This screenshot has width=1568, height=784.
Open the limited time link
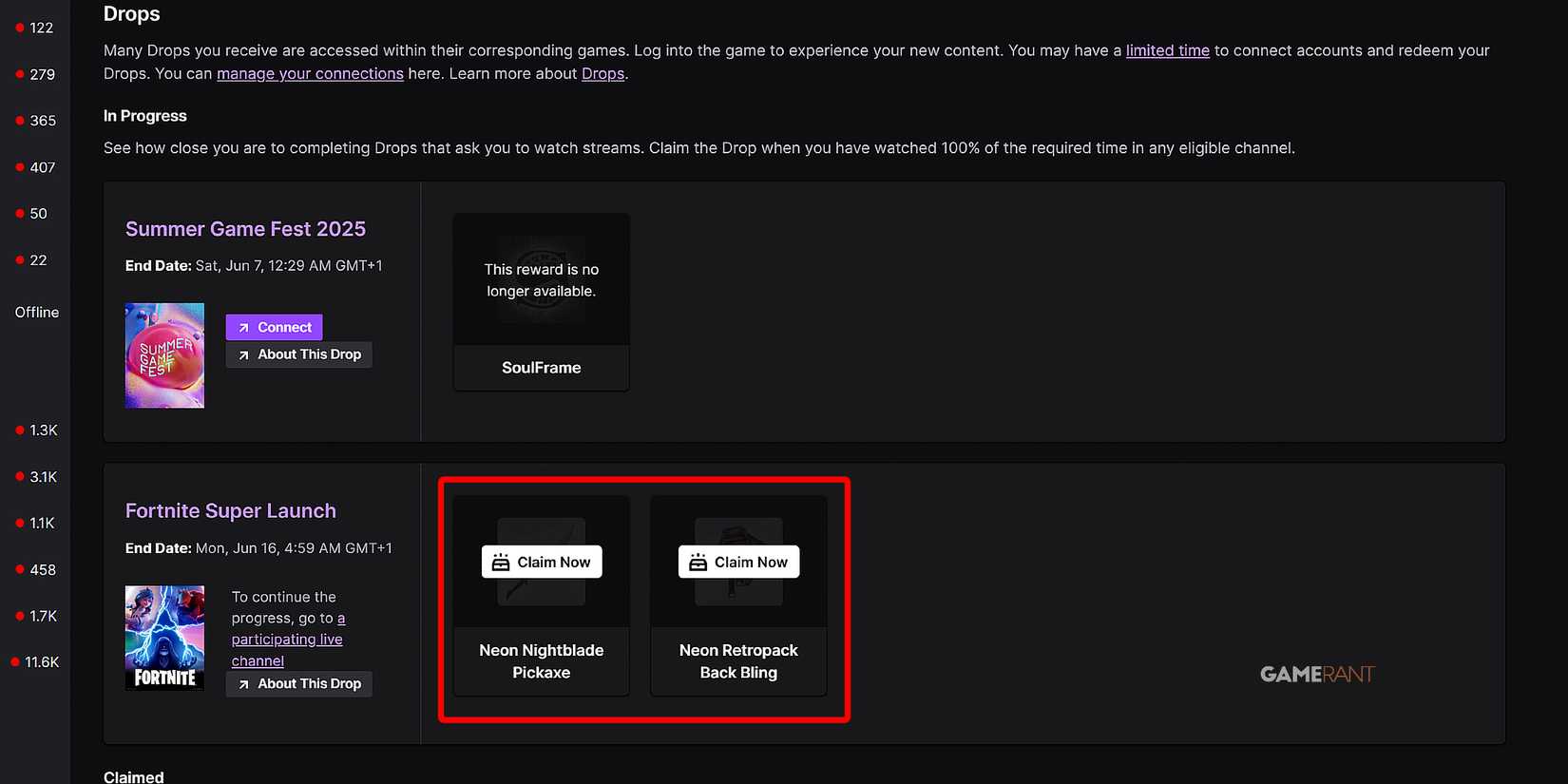1167,50
